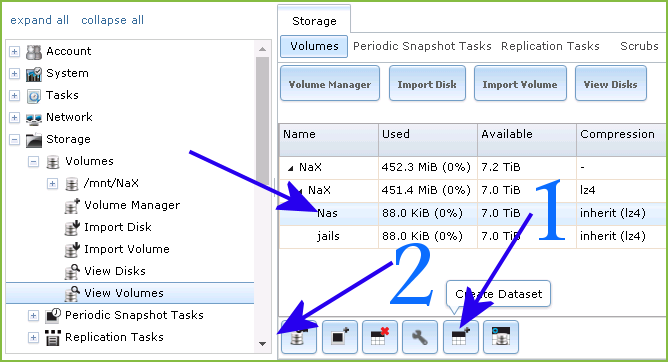Expand the Account tree node

pyautogui.click(x=14, y=52)
